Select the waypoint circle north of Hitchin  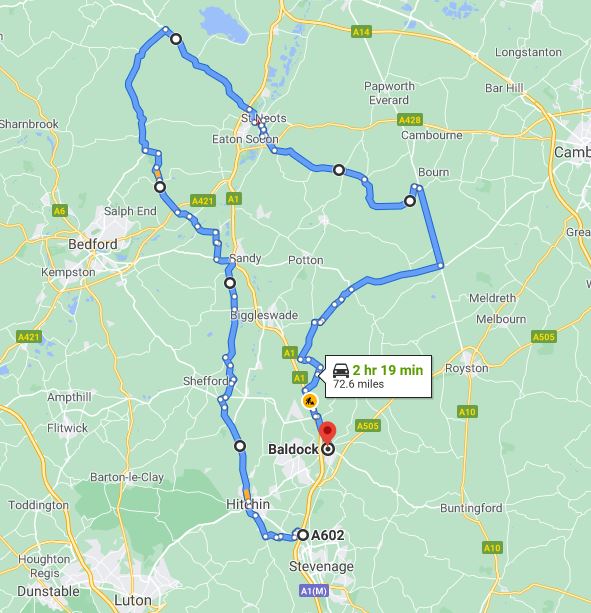pos(240,446)
